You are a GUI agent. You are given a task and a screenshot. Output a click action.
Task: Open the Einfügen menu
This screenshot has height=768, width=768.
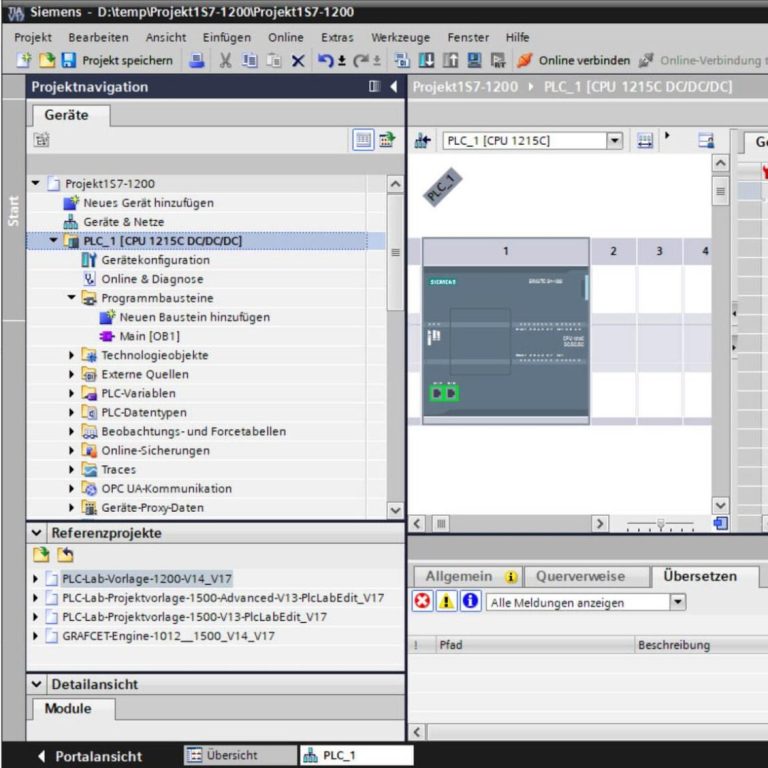[227, 37]
